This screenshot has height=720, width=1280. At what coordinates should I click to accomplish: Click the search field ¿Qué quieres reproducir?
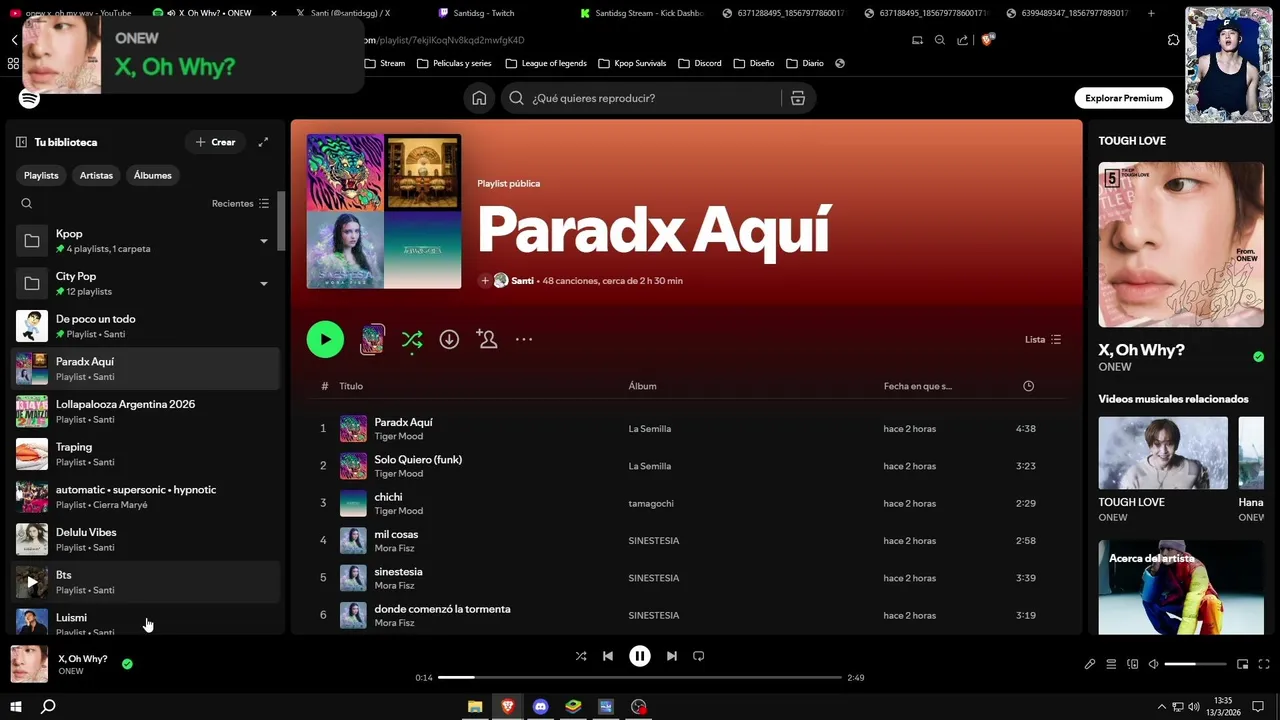coord(655,98)
